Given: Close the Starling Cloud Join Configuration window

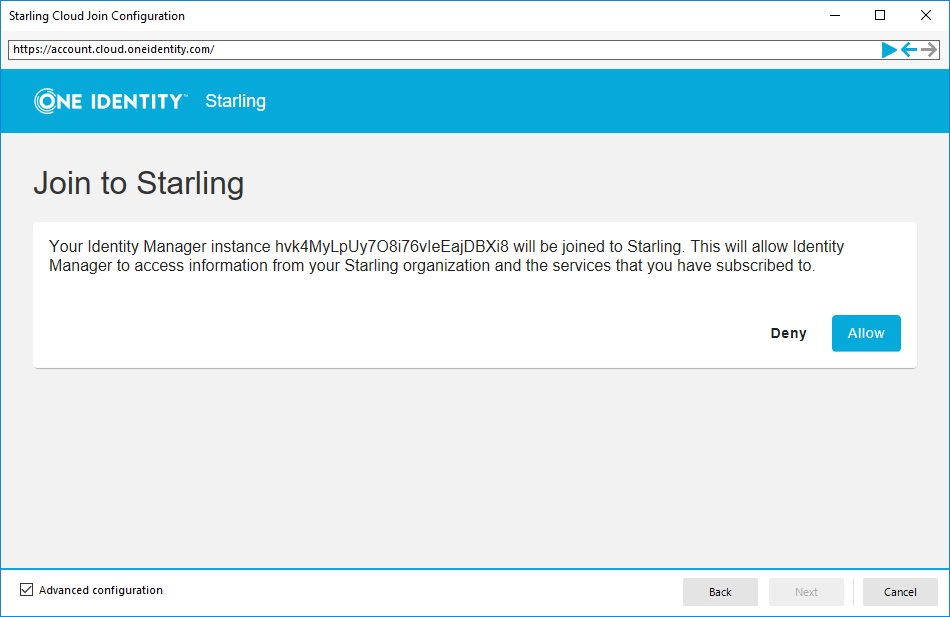Looking at the screenshot, I should [926, 16].
